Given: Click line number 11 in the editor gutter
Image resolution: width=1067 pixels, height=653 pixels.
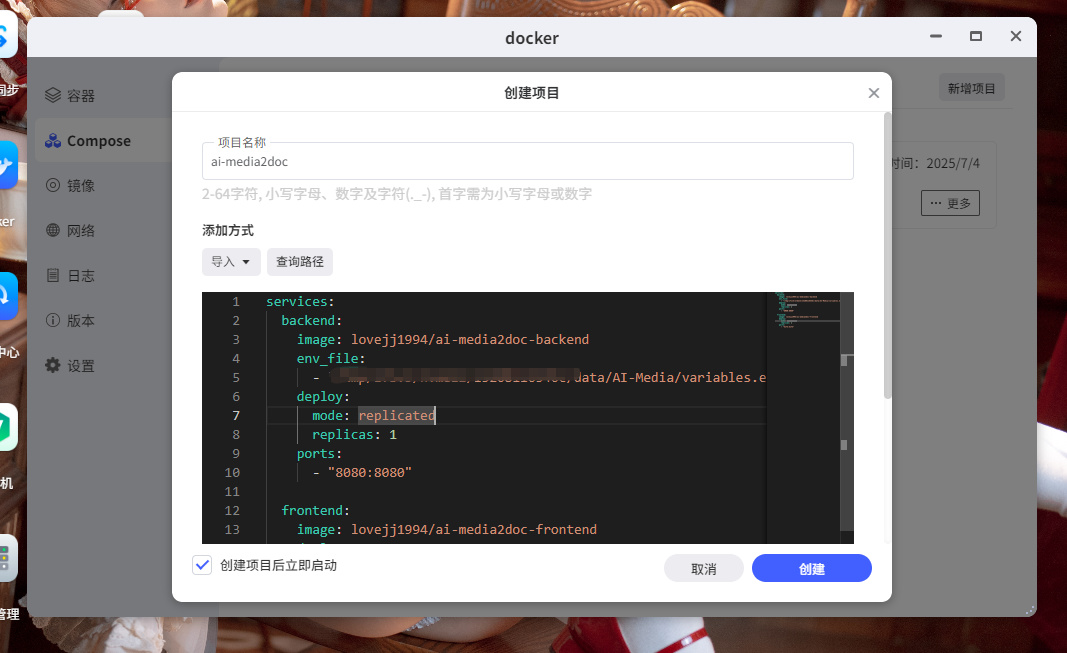Looking at the screenshot, I should click(x=232, y=492).
